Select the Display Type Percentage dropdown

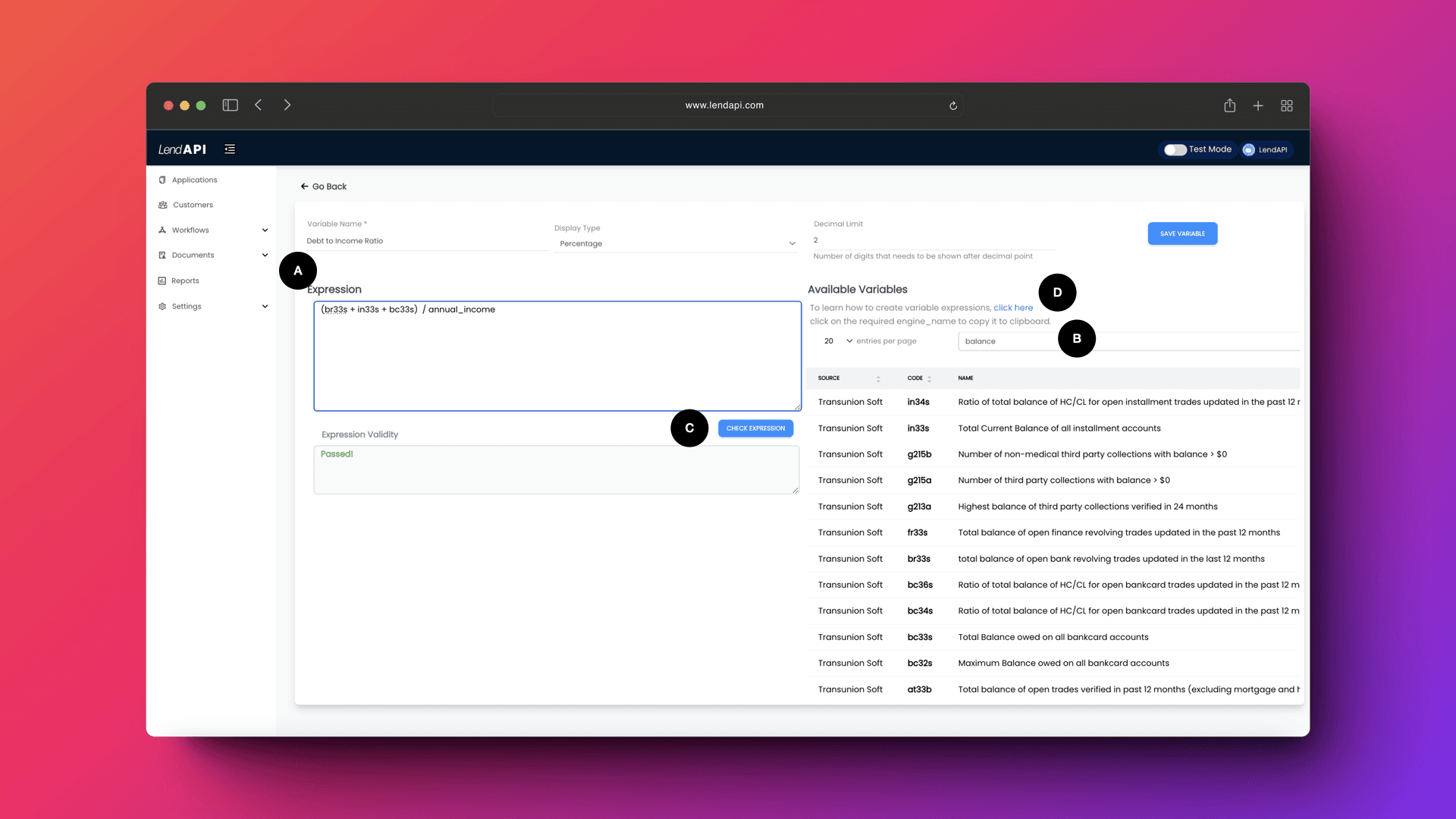(x=676, y=242)
